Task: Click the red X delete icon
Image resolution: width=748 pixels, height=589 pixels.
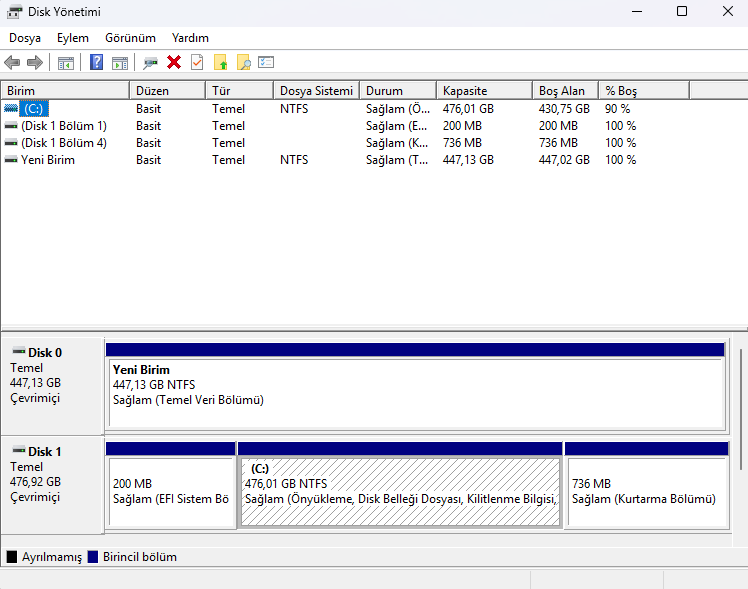Action: pos(174,62)
